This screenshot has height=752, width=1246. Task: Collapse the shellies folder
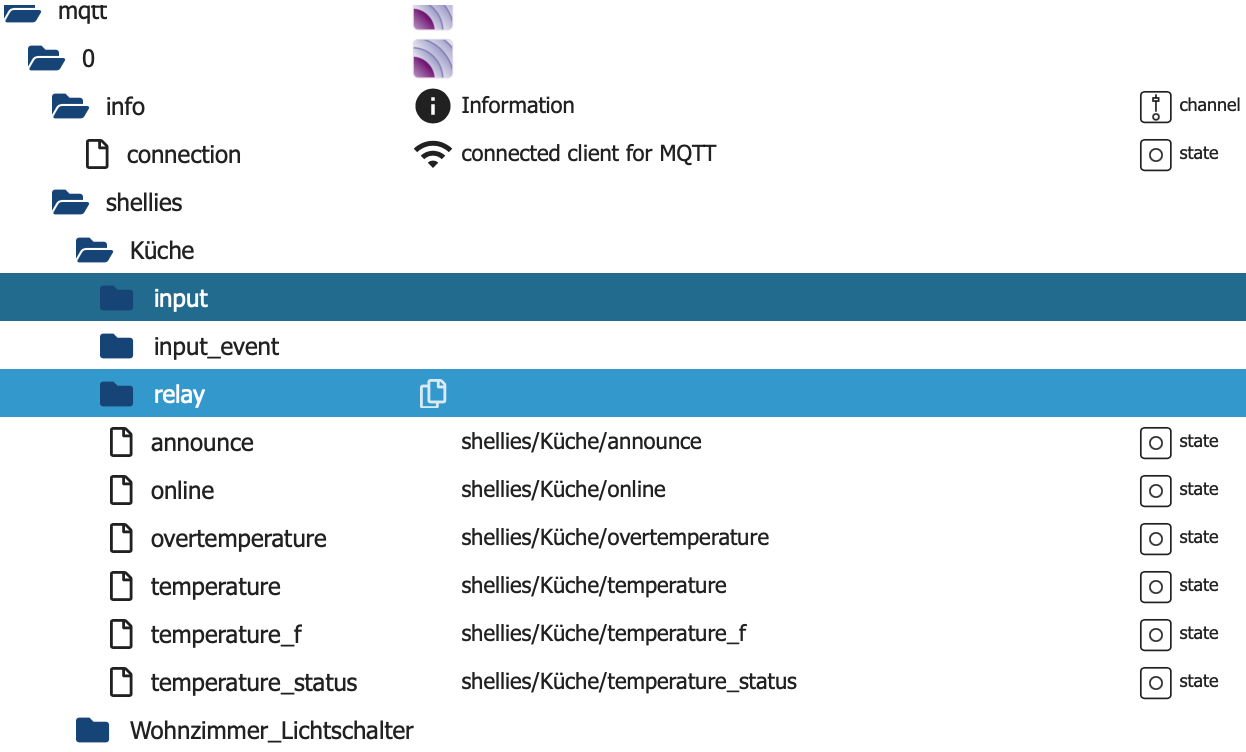(70, 203)
